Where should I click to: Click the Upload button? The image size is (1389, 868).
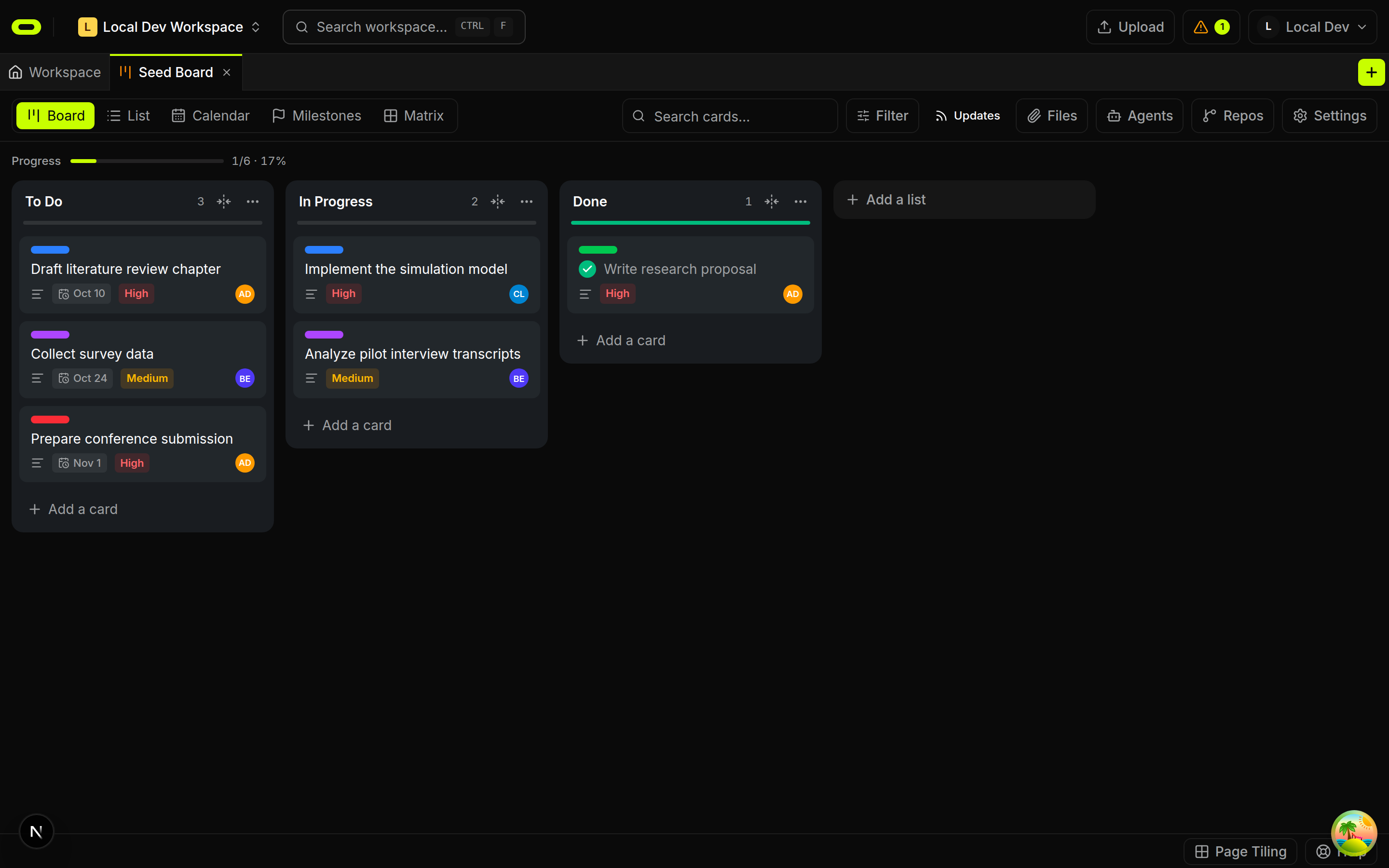(1130, 27)
